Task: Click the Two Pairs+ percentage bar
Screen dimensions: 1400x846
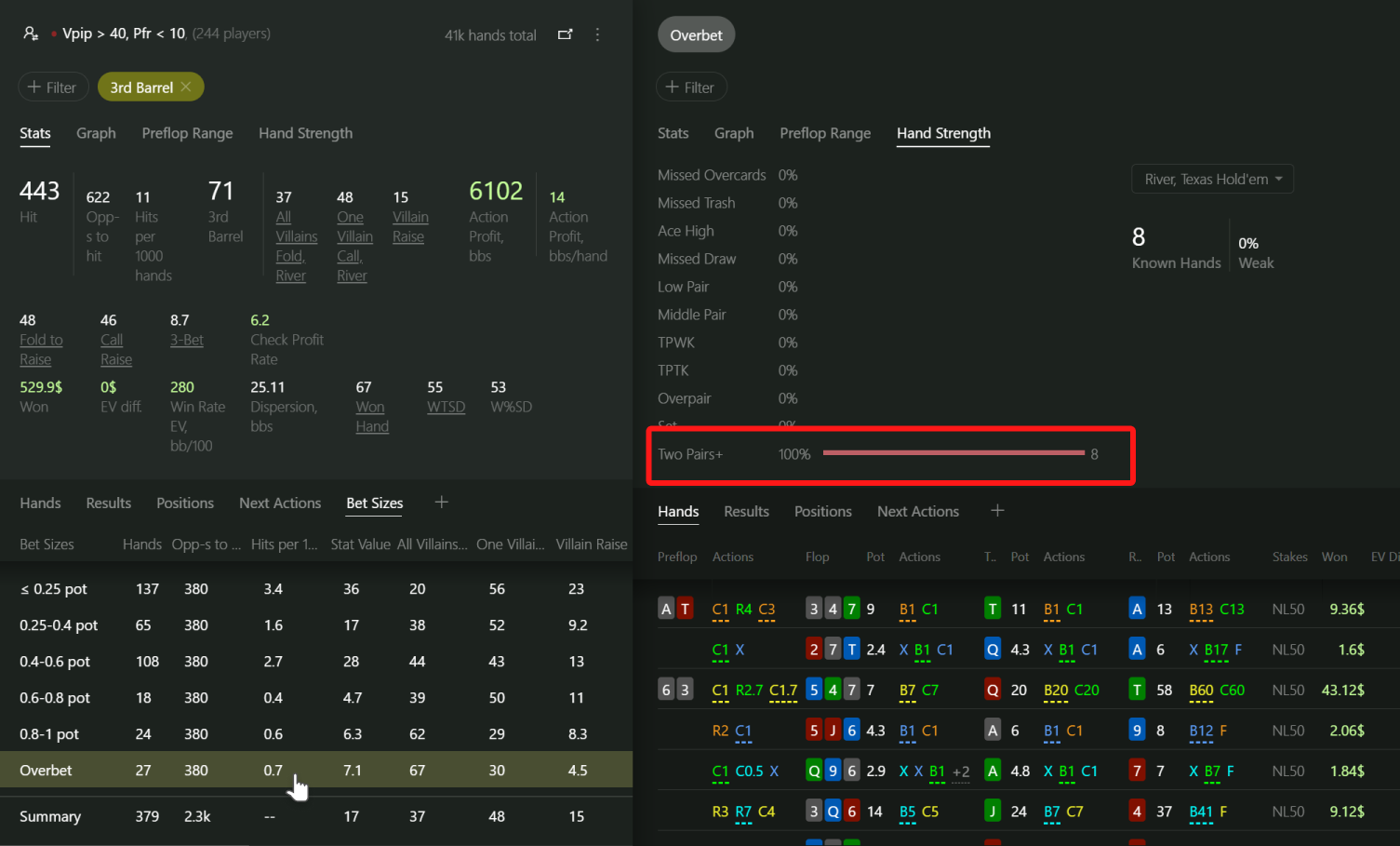Action: (953, 453)
